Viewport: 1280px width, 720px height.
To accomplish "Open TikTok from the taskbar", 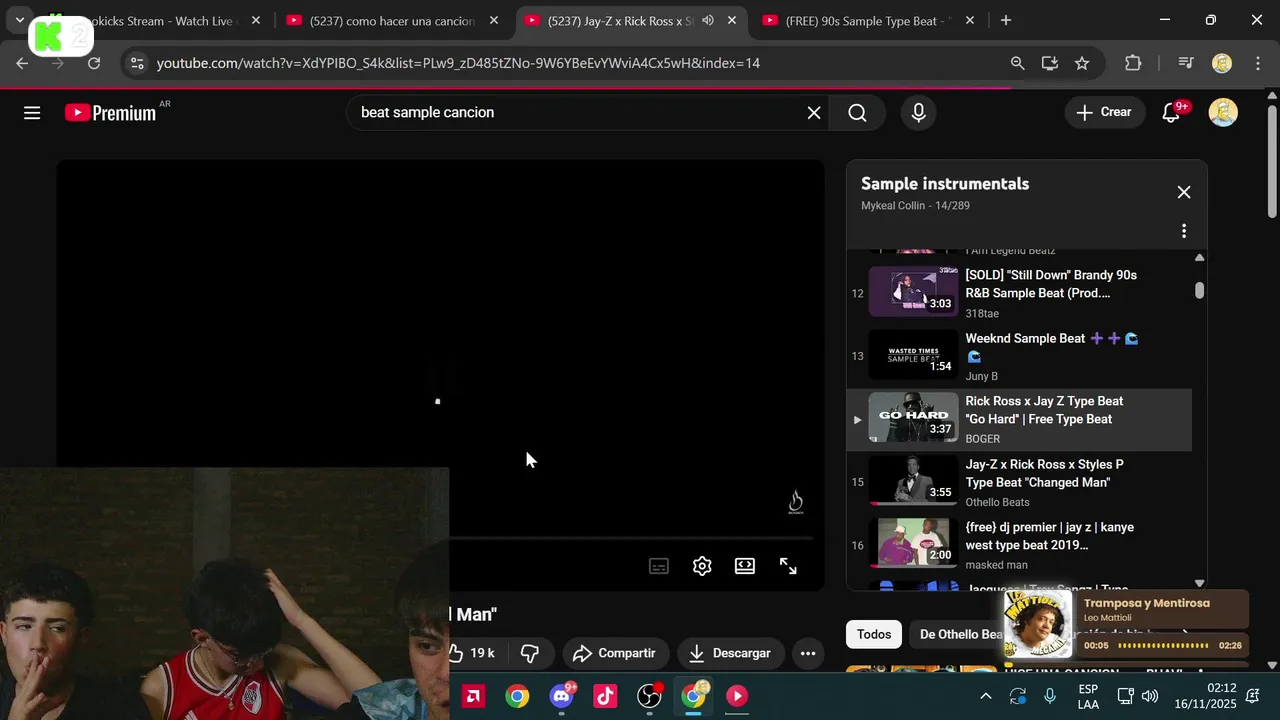I will [605, 696].
